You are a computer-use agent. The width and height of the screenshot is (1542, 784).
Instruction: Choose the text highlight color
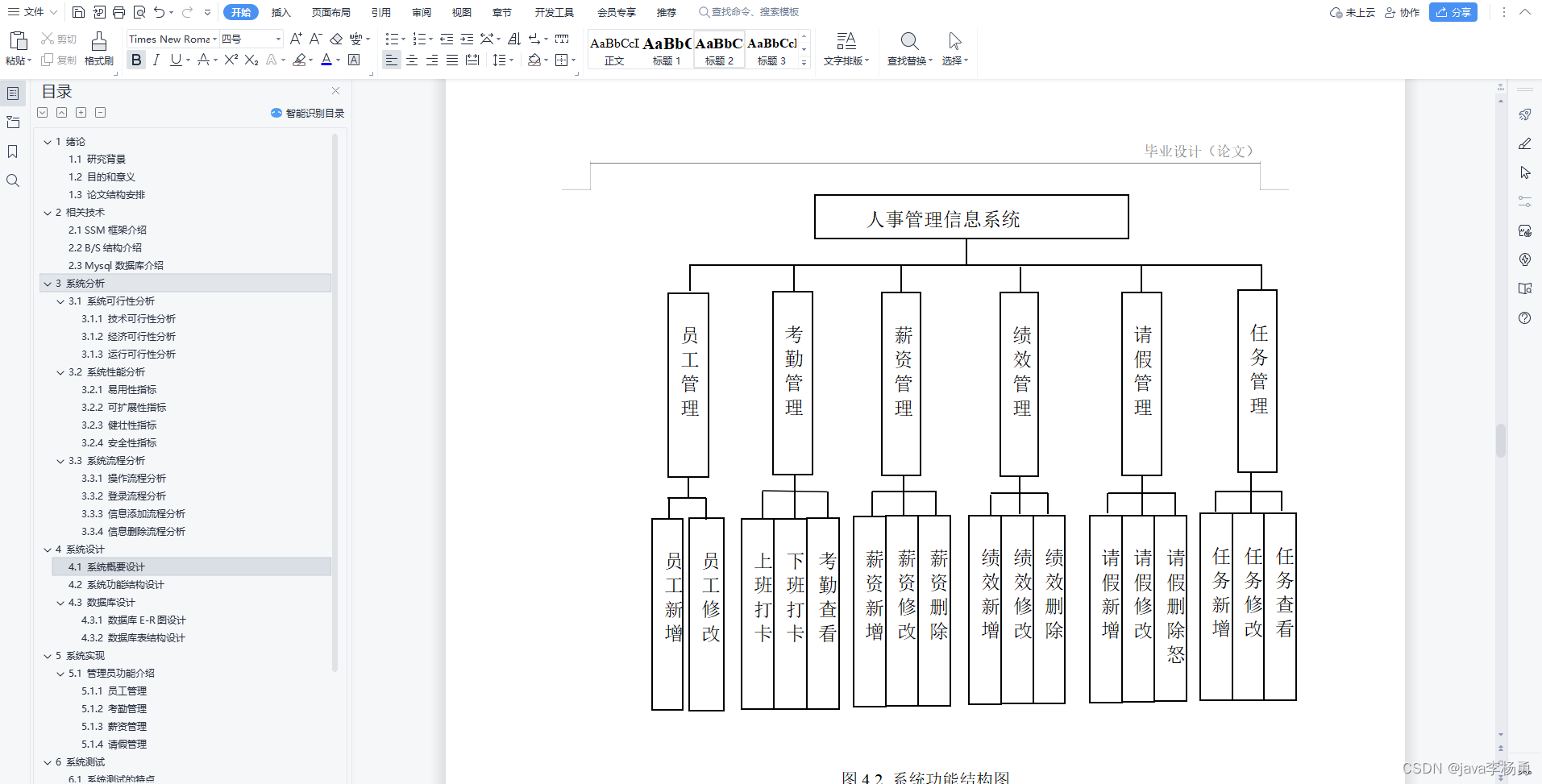click(x=300, y=60)
